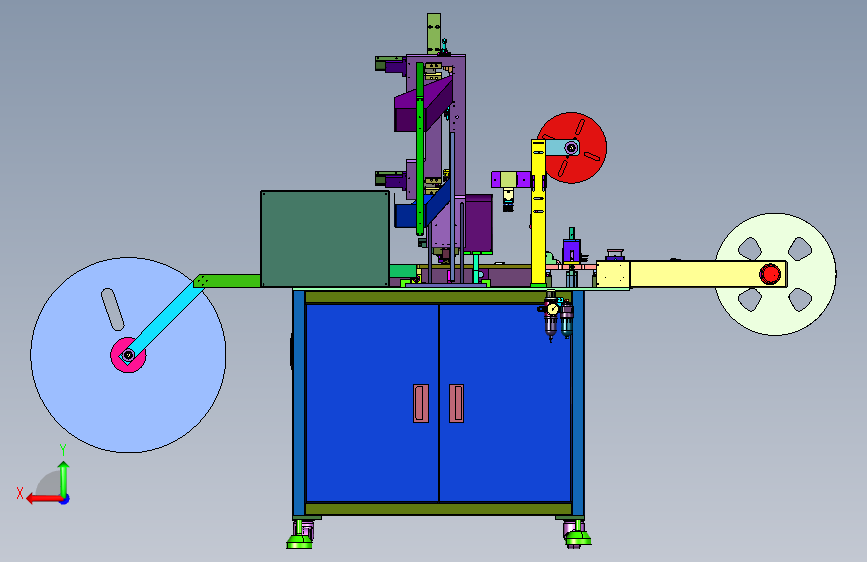Click the right cabinet door handle
867x562 pixels.
[456, 403]
